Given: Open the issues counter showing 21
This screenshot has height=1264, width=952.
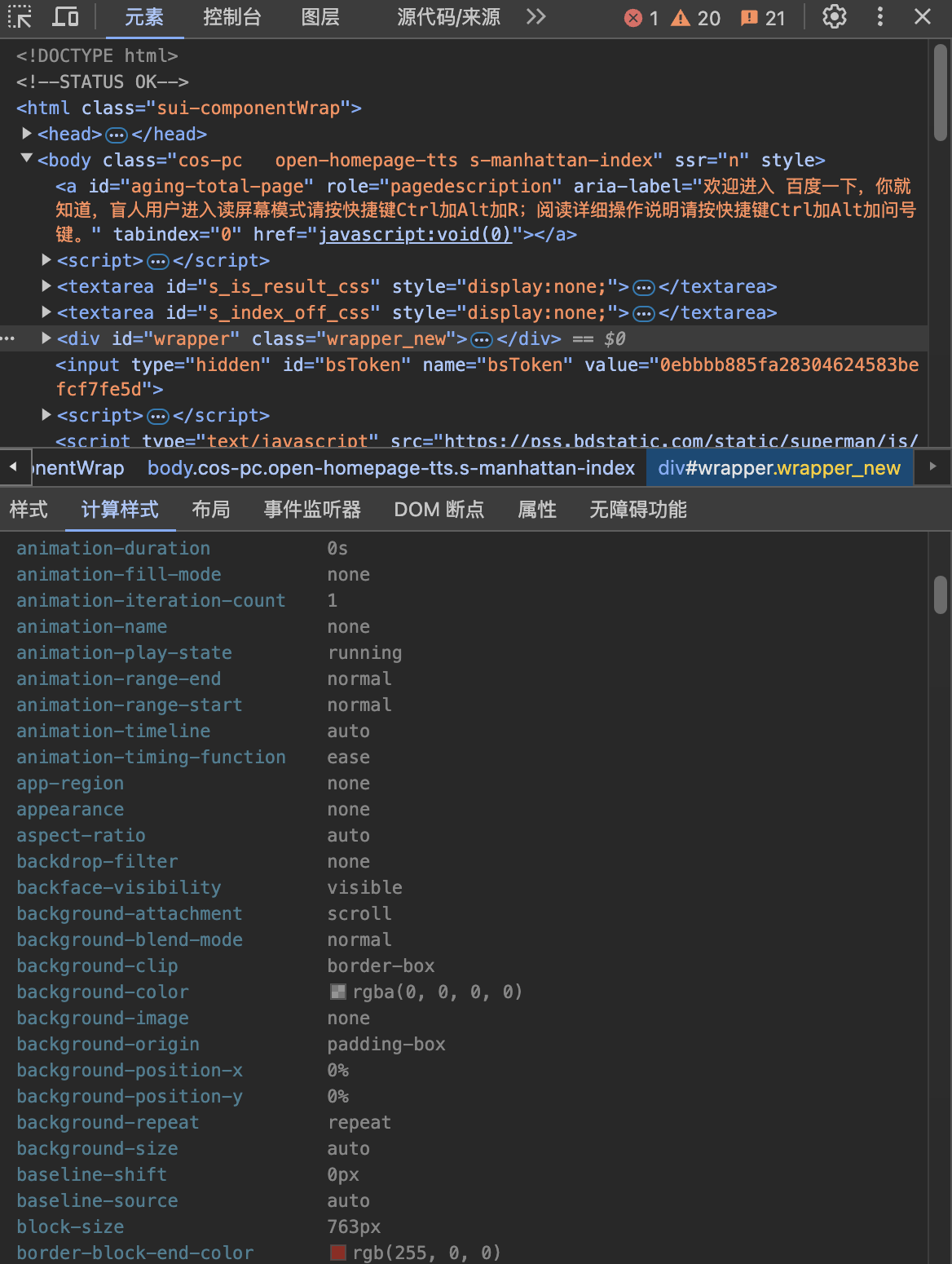Looking at the screenshot, I should tap(760, 17).
